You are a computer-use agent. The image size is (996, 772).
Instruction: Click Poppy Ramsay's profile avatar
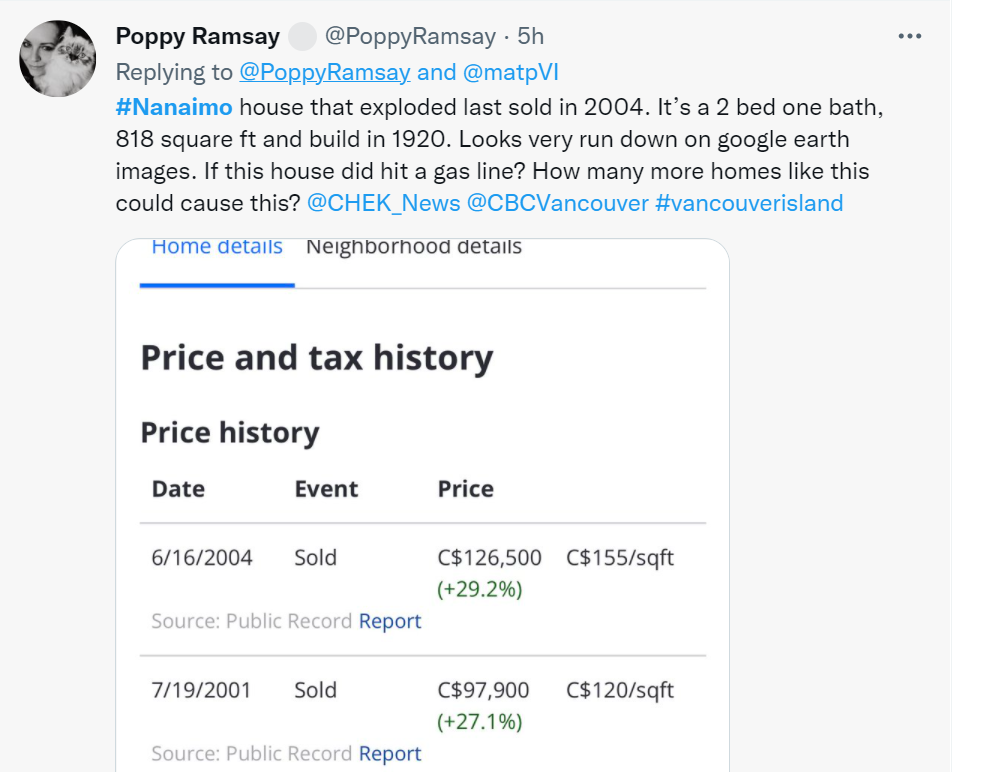click(58, 59)
